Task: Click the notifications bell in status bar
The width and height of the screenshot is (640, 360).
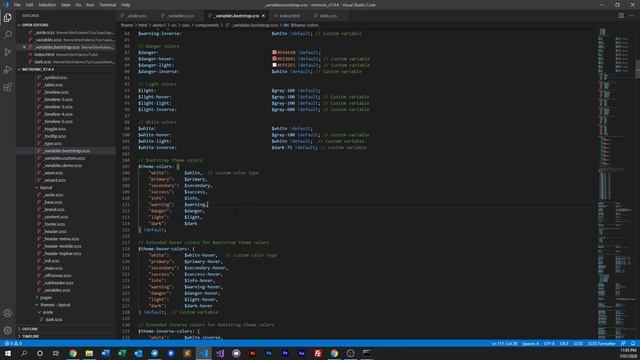Action: [633, 343]
